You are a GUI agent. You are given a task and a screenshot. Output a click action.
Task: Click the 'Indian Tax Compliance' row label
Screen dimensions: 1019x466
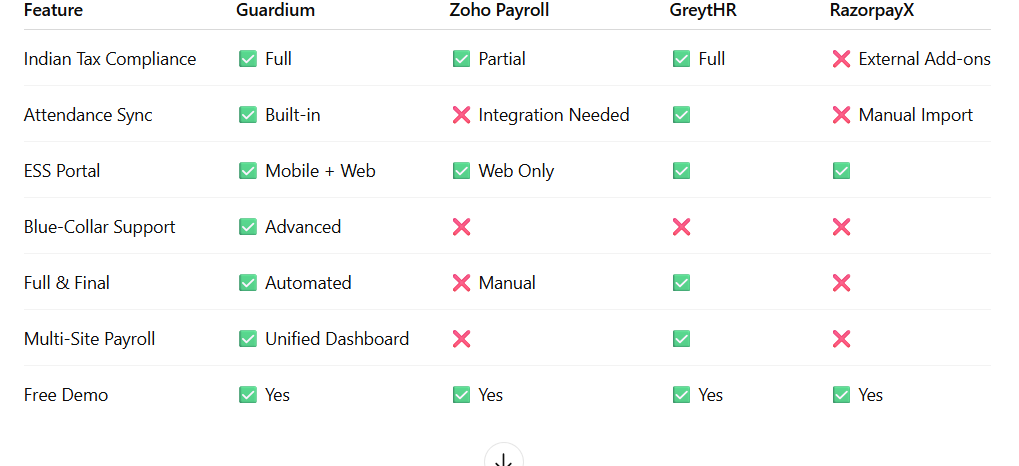click(110, 59)
